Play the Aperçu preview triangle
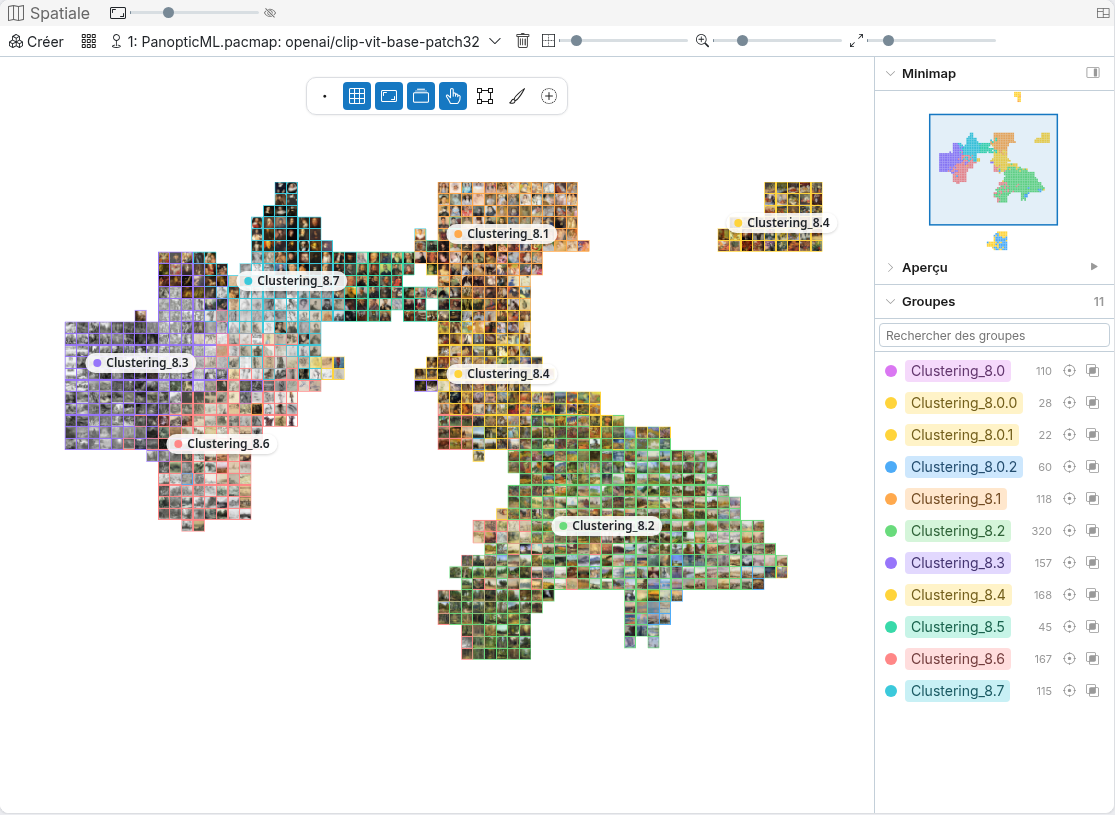Screen dimensions: 1115x815 coord(1094,267)
